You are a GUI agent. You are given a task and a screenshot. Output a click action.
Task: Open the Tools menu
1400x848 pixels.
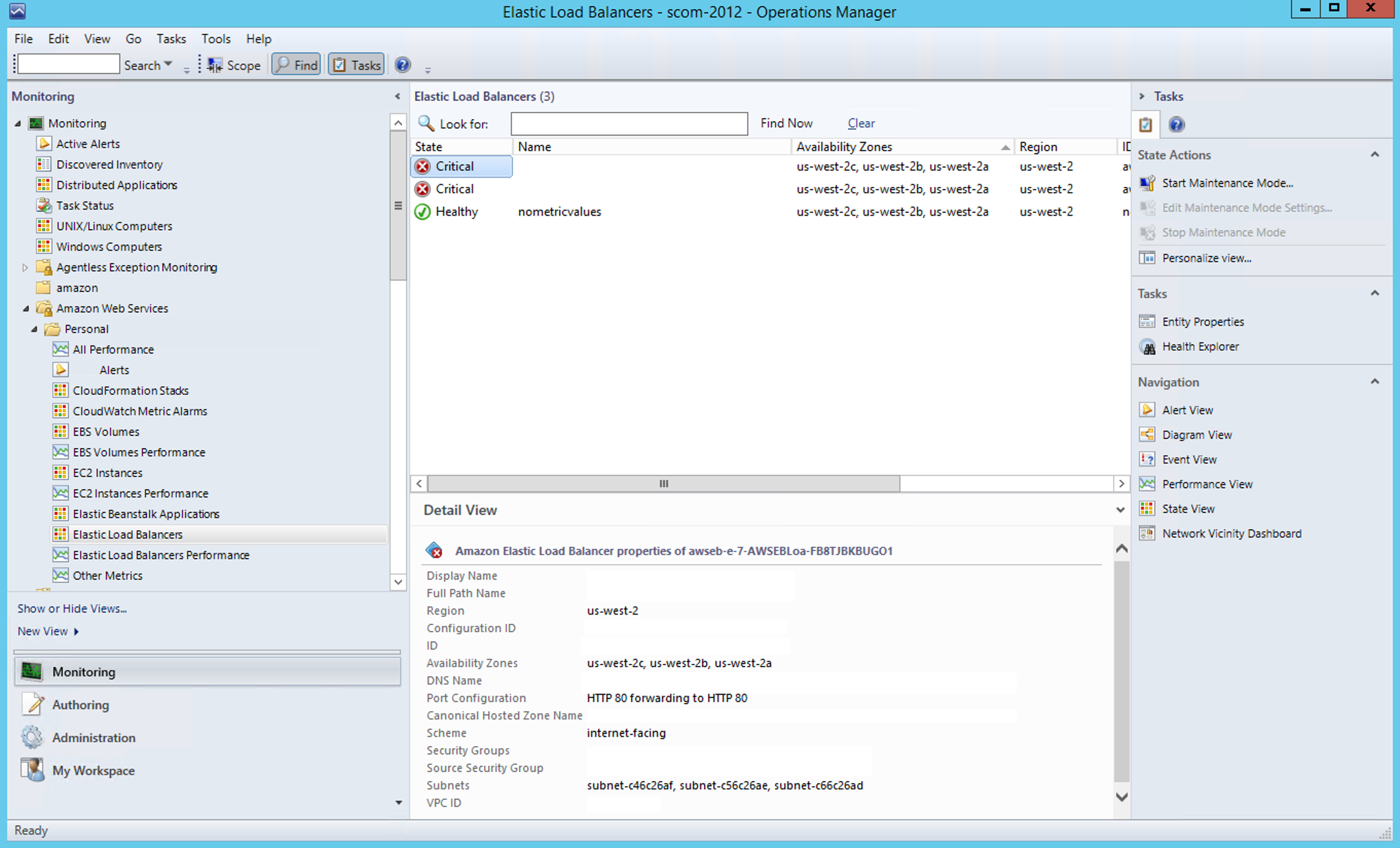216,39
